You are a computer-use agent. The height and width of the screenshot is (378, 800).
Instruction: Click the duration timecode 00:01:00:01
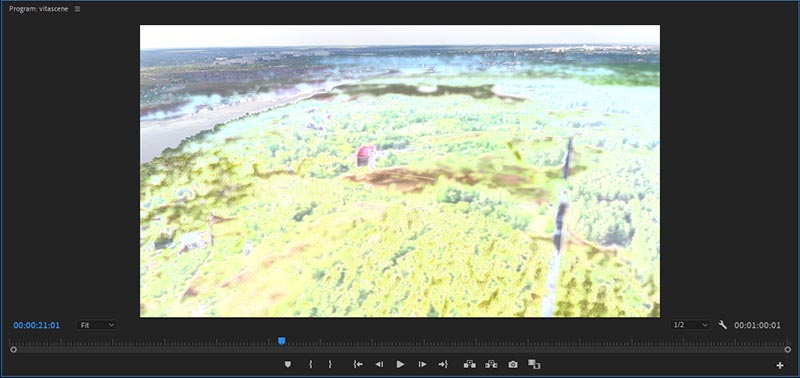click(757, 325)
